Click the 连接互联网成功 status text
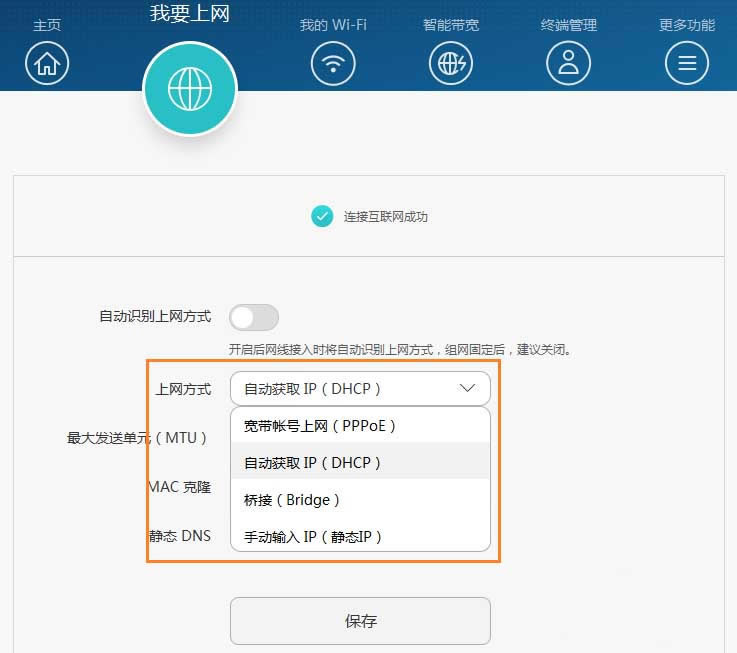Screen dimensions: 737x653 pos(386,217)
